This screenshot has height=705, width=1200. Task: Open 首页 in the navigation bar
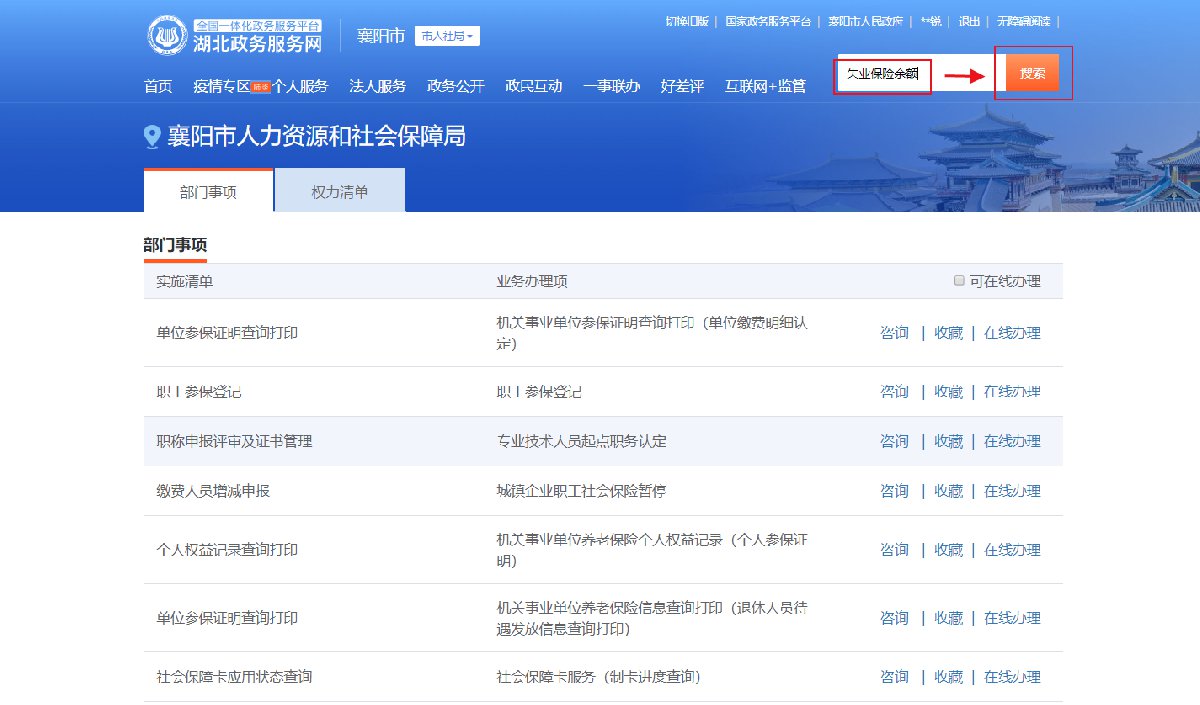[158, 86]
